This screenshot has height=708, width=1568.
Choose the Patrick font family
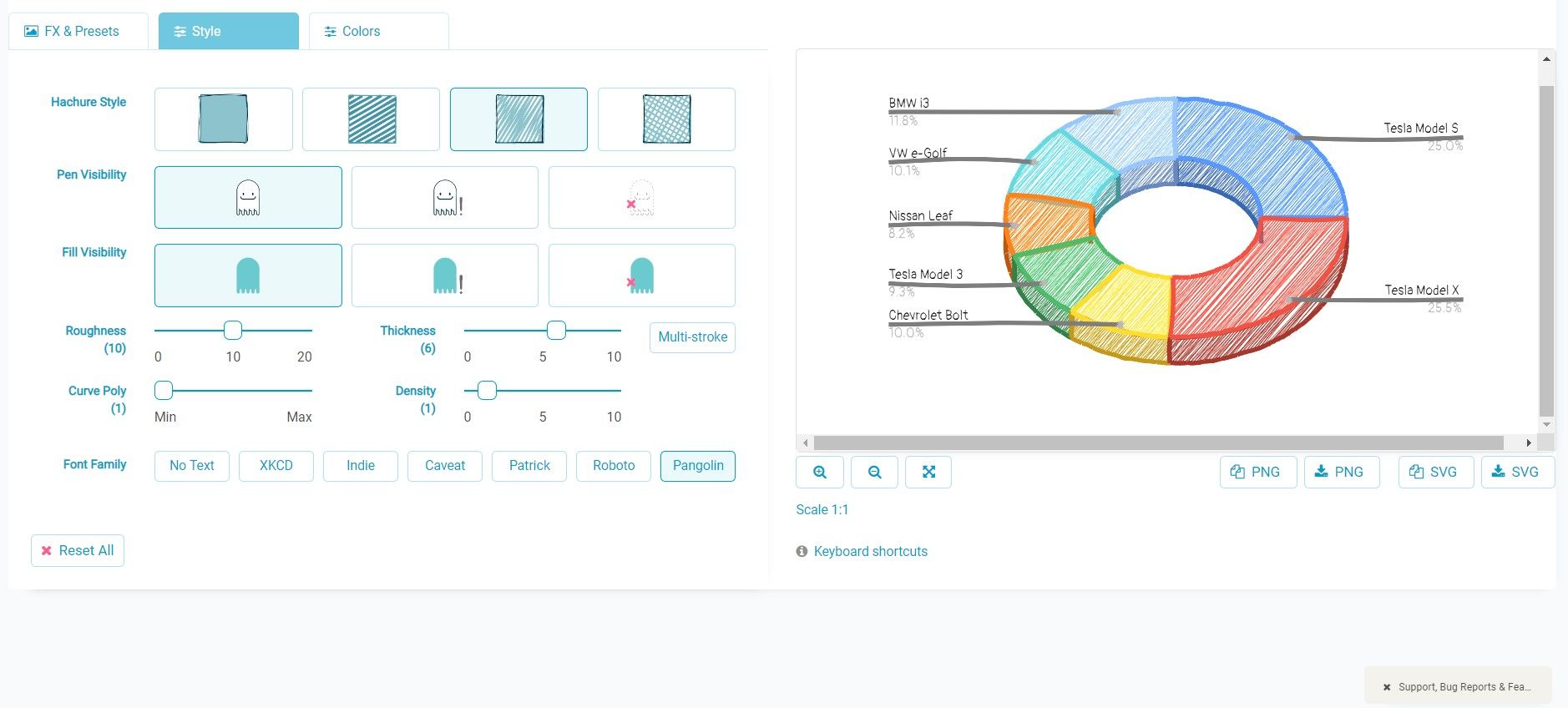click(529, 466)
